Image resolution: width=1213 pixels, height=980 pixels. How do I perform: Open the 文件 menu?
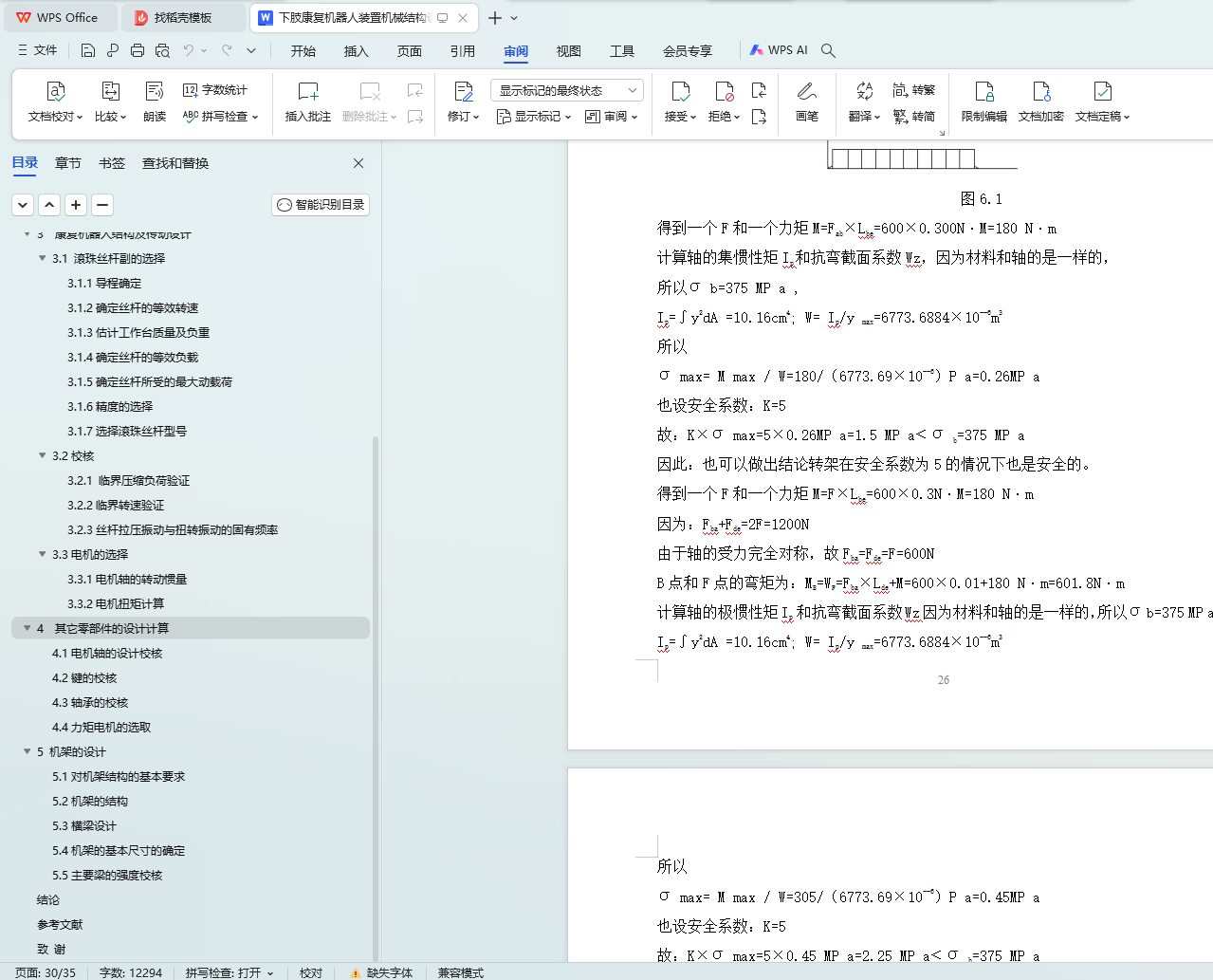click(37, 50)
